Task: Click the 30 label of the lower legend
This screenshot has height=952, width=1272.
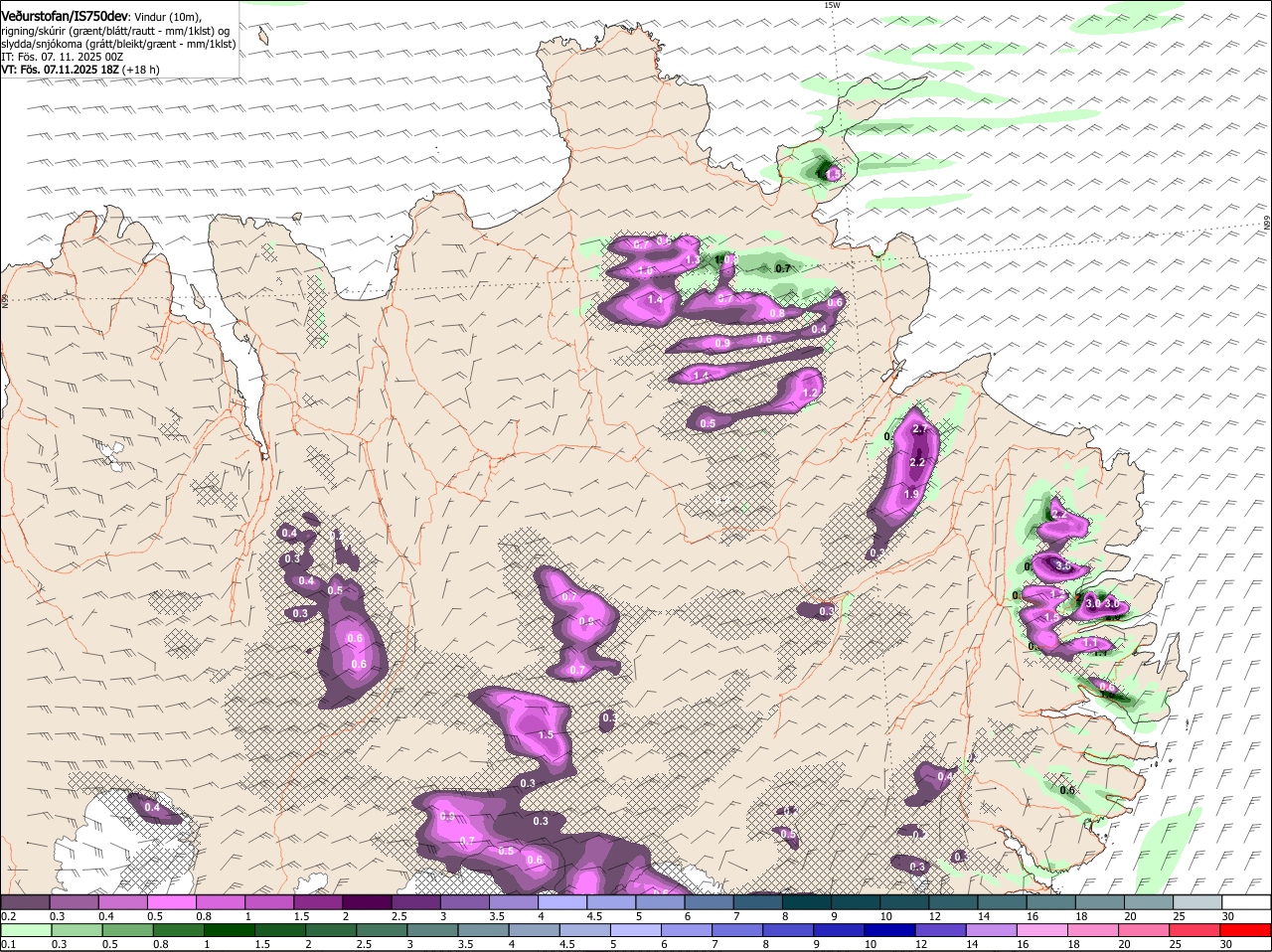Action: pyautogui.click(x=1225, y=944)
